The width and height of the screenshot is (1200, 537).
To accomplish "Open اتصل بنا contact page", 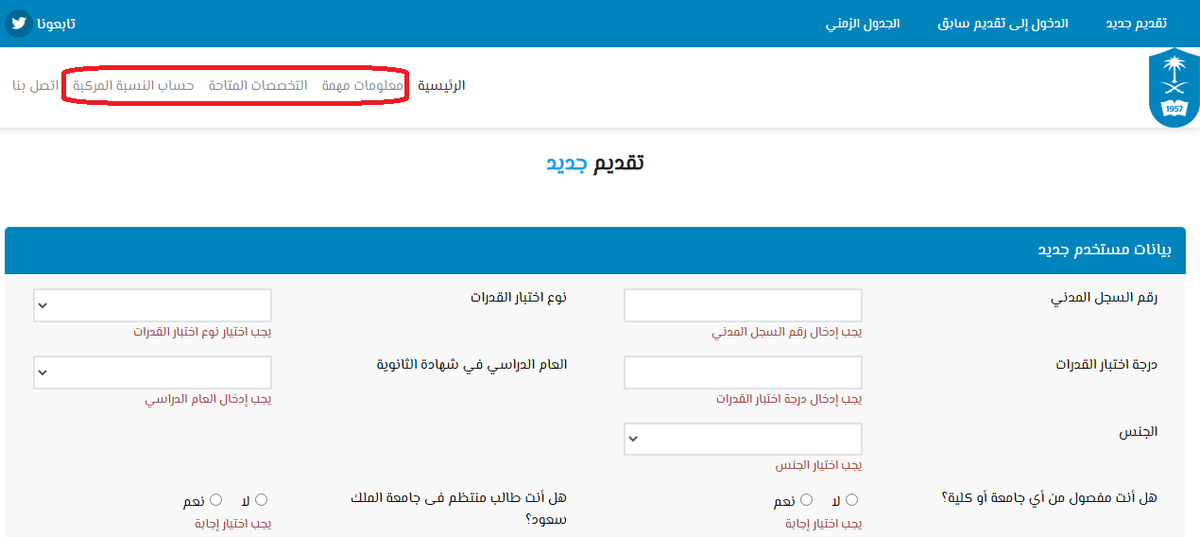I will [36, 85].
